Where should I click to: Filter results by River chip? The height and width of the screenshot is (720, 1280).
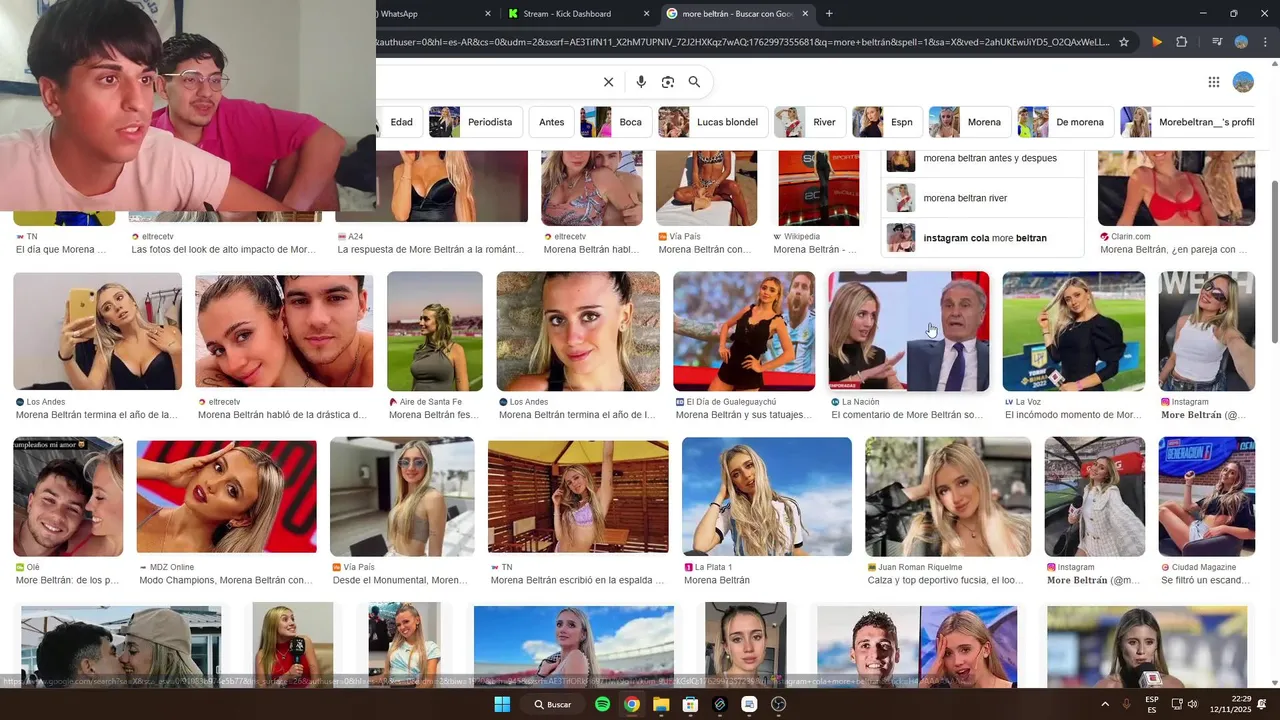click(x=810, y=122)
